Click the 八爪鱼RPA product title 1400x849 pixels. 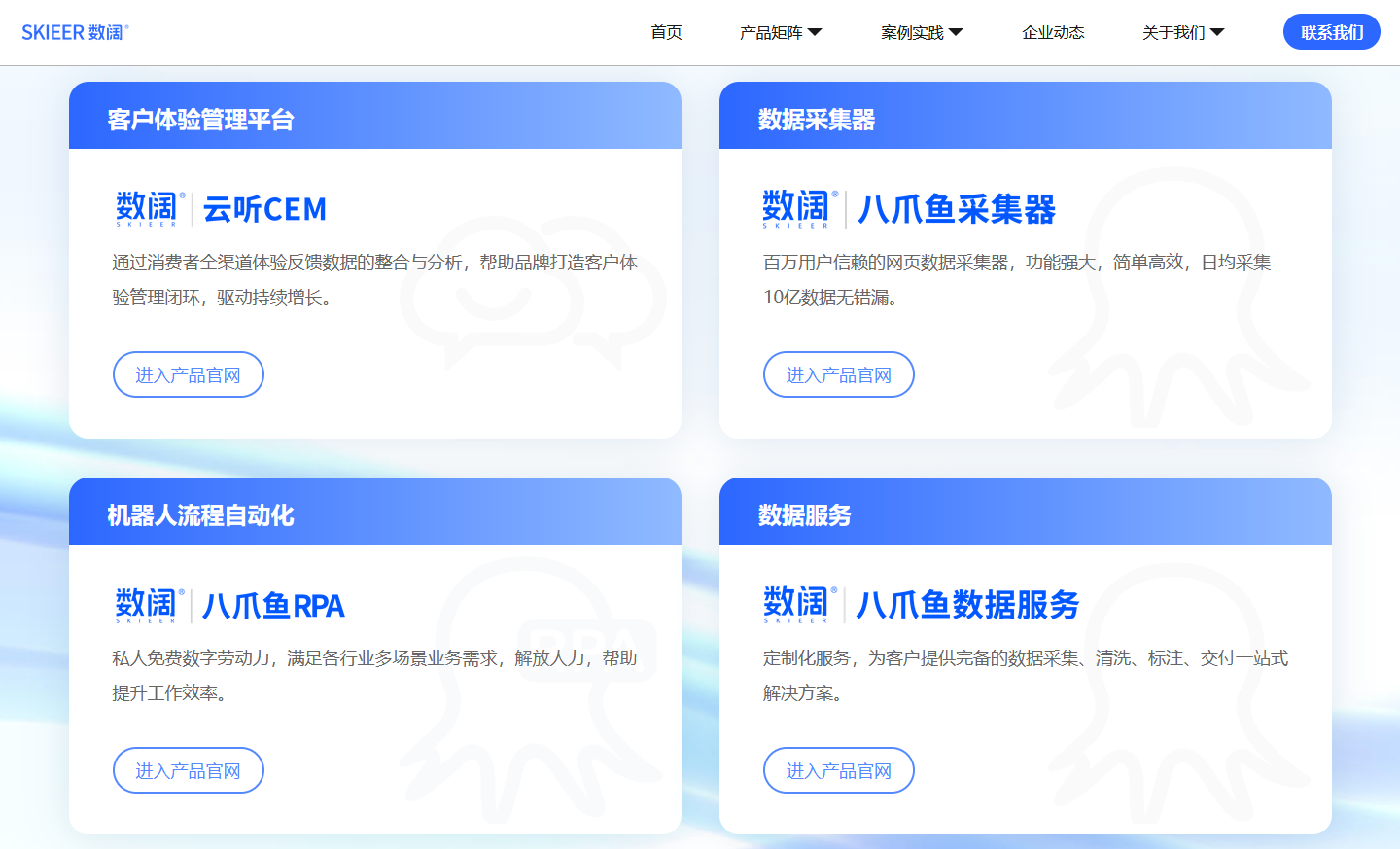click(x=273, y=605)
